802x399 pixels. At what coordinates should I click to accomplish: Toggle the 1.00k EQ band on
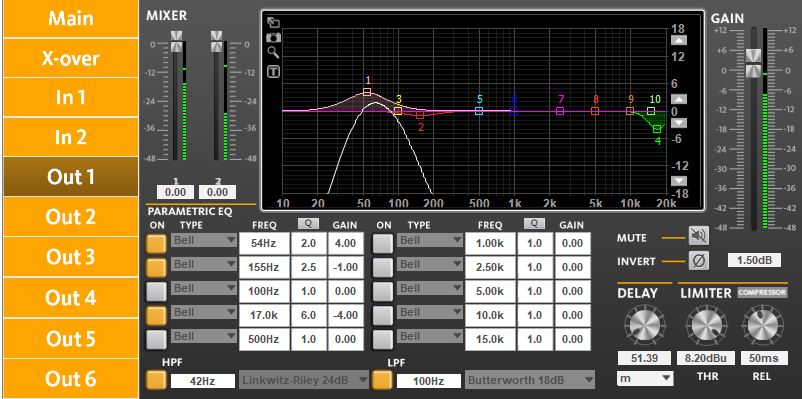click(383, 243)
